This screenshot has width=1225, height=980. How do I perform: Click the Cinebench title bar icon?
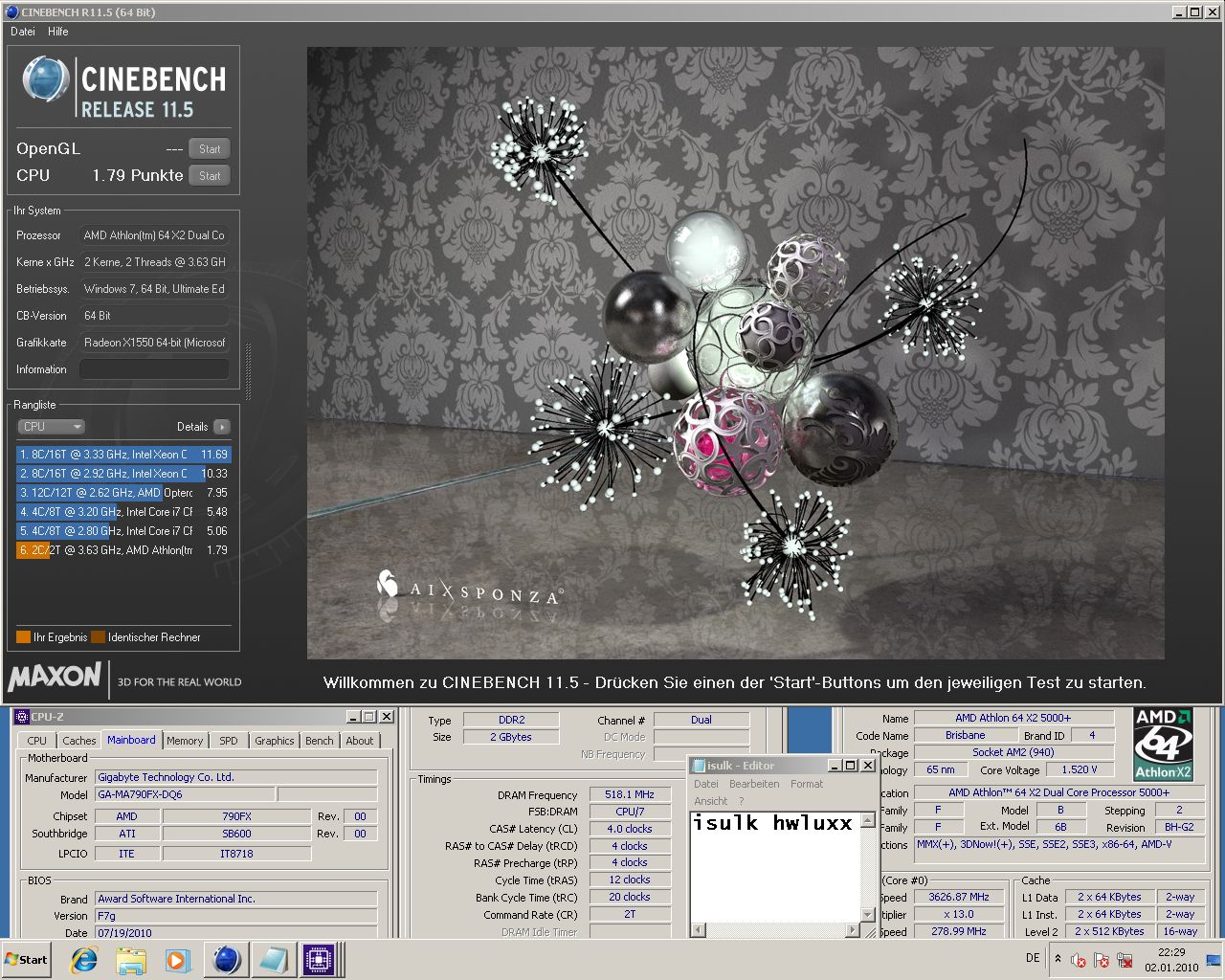point(11,11)
